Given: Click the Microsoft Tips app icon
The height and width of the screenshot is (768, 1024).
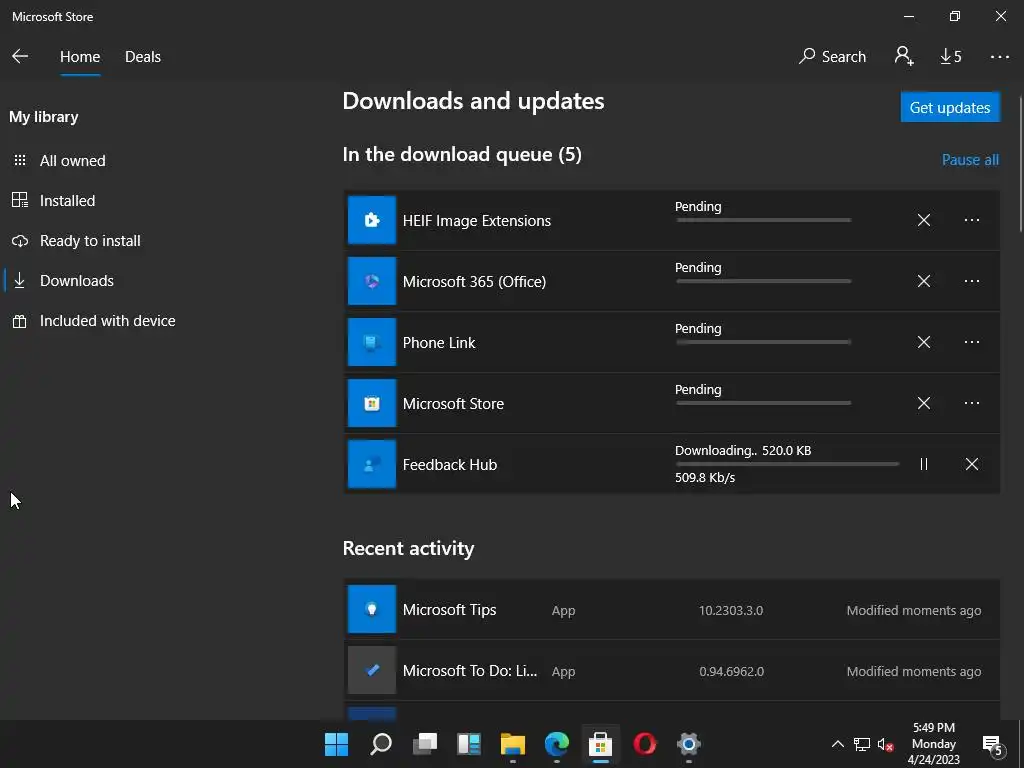Looking at the screenshot, I should point(372,609).
